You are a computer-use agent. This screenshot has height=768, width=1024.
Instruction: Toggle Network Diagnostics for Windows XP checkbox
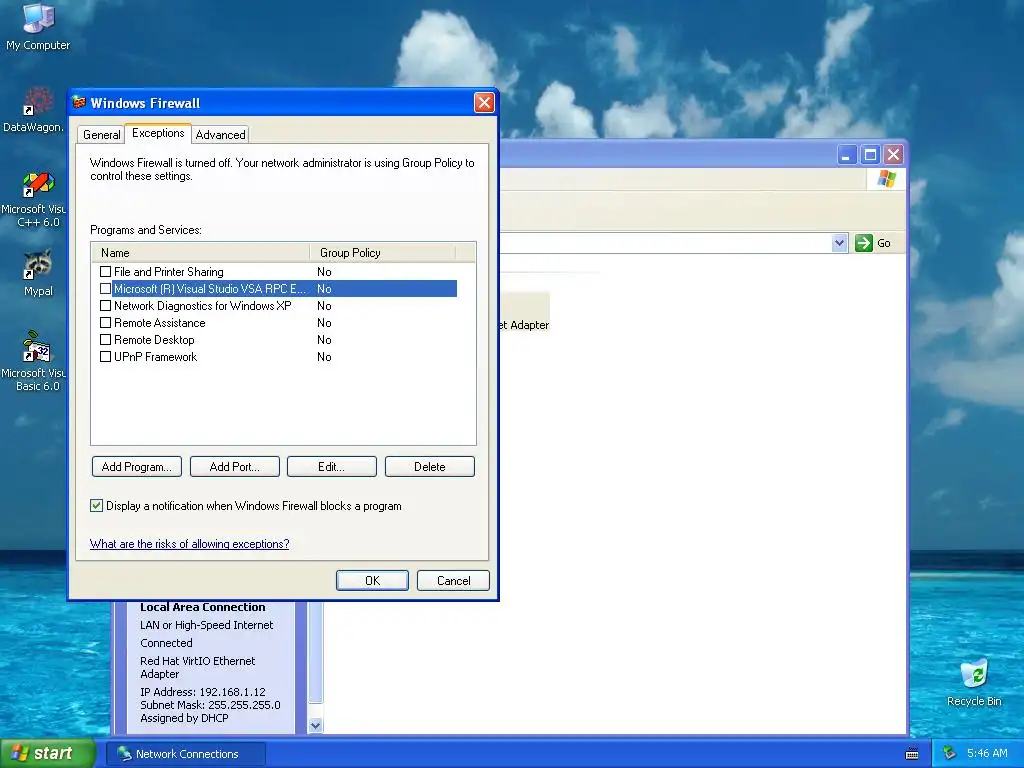(105, 305)
